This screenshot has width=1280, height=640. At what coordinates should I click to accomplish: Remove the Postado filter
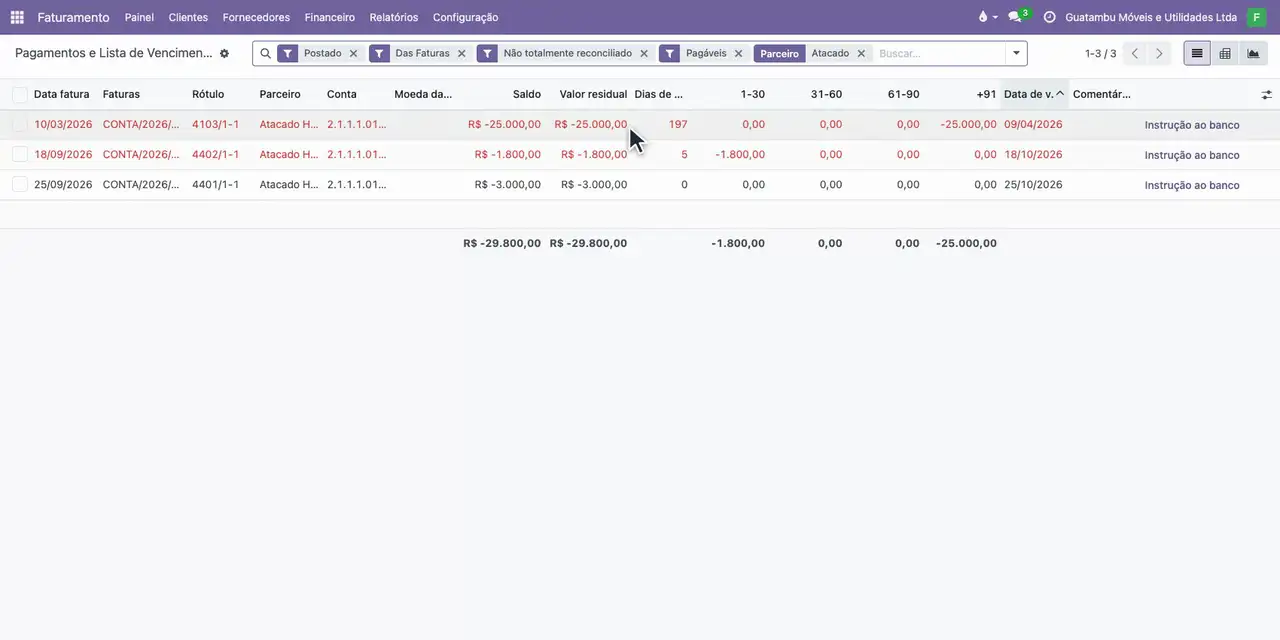[353, 54]
